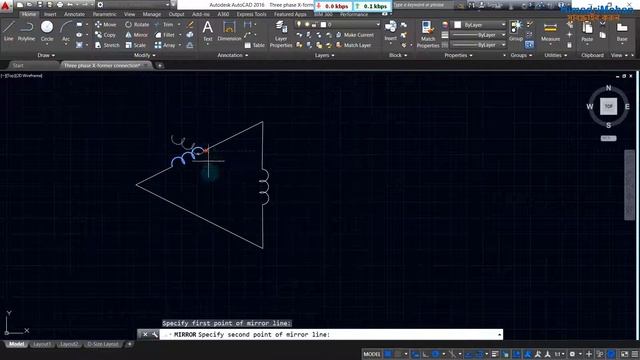The image size is (640, 360).
Task: Select the Polyline tool
Action: click(x=26, y=31)
